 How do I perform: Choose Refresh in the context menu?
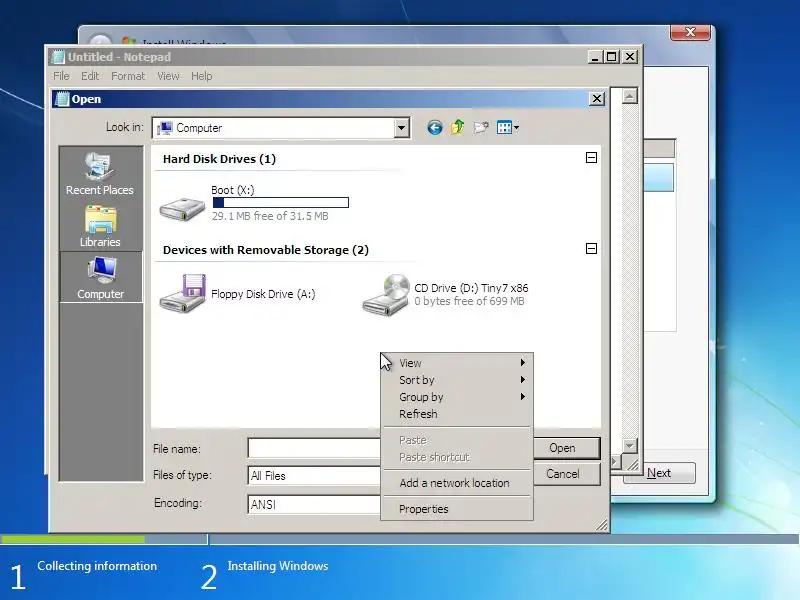457,414
